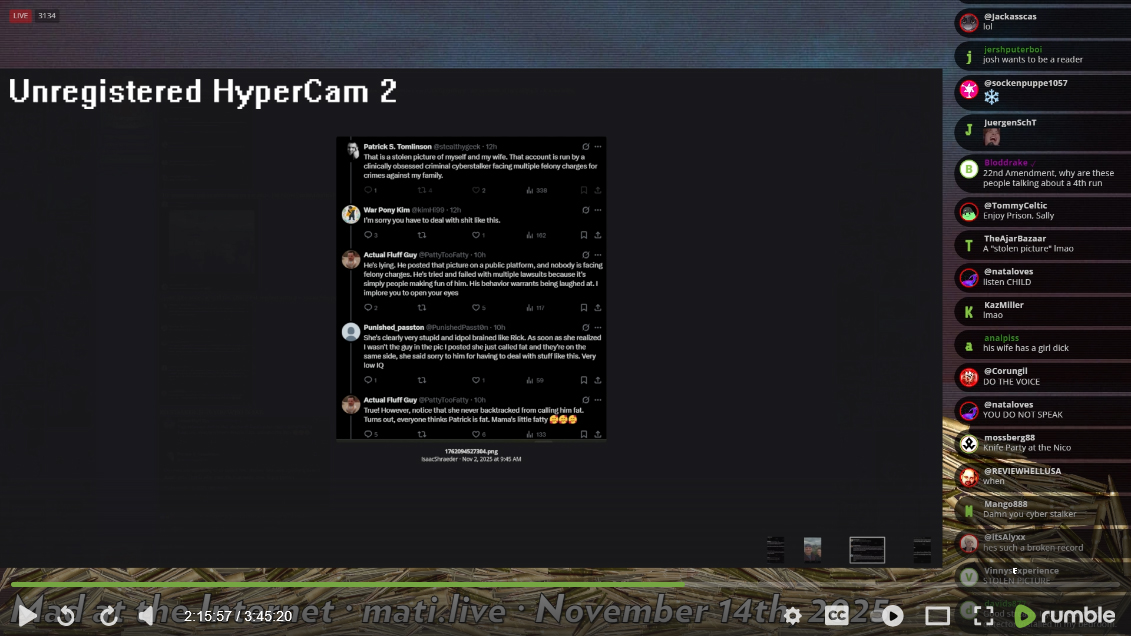Click the LIVE badge
The width and height of the screenshot is (1131, 636).
click(x=20, y=15)
